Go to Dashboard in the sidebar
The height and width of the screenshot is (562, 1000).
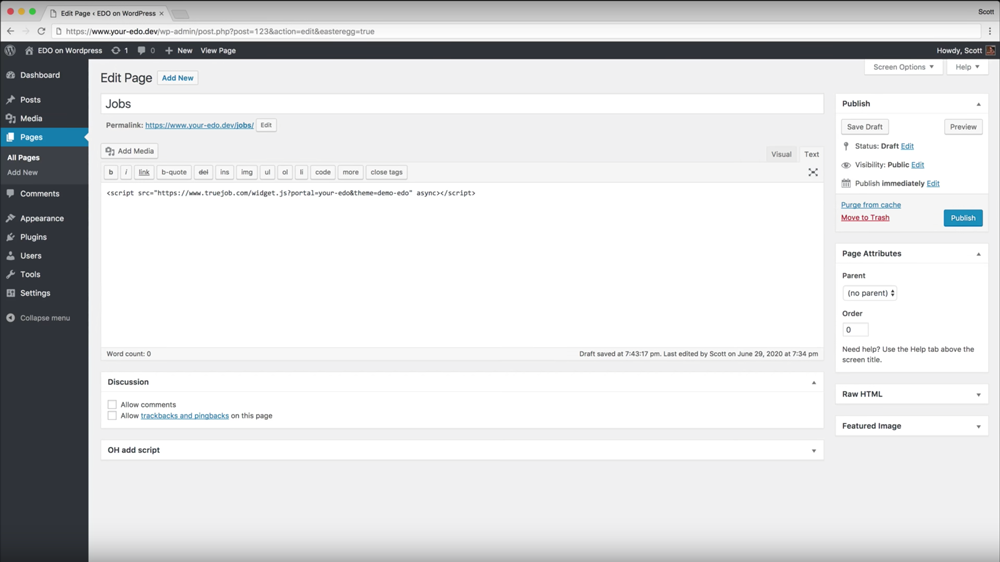(40, 75)
